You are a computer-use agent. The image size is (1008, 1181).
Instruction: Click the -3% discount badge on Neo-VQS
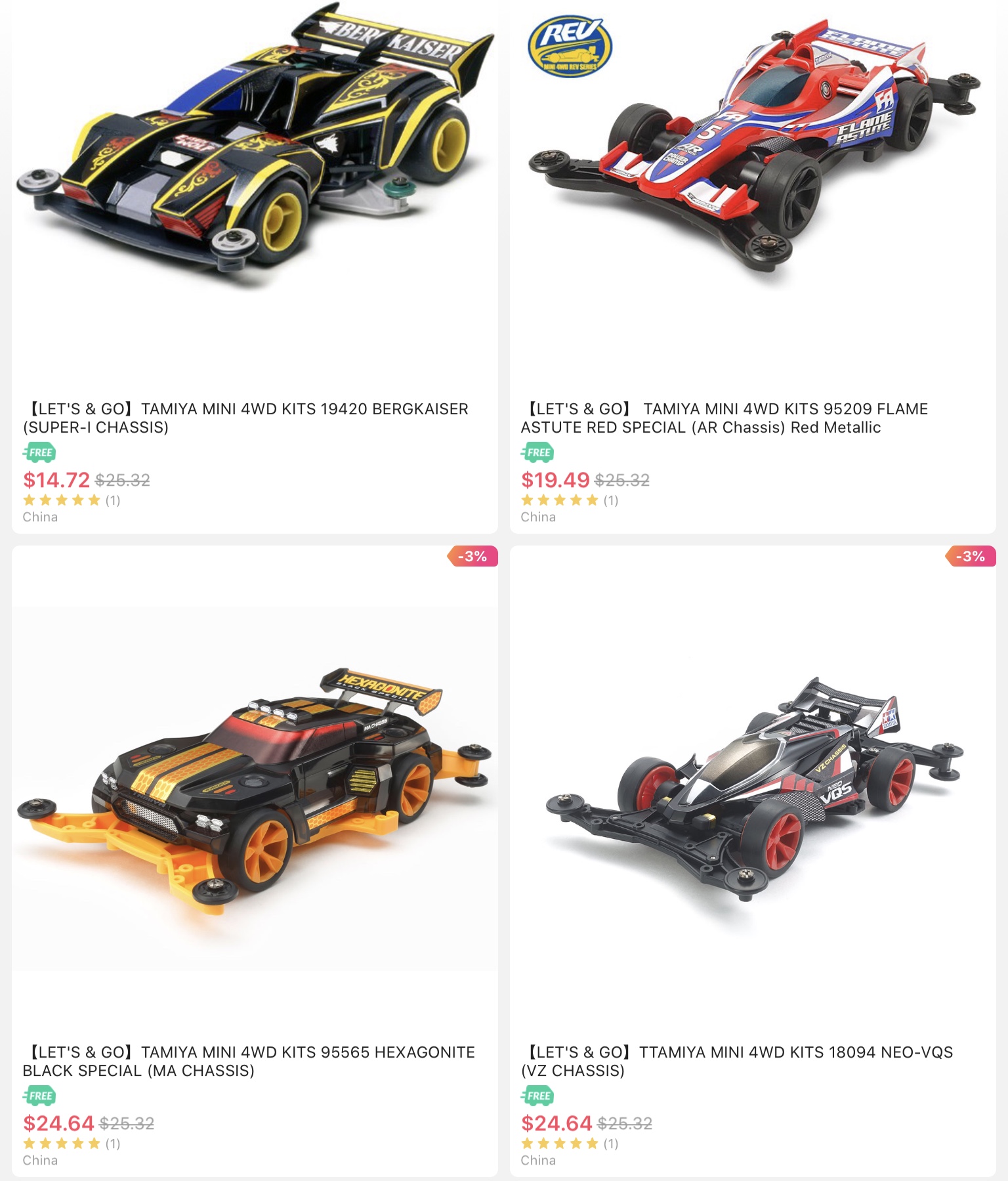[x=971, y=557]
